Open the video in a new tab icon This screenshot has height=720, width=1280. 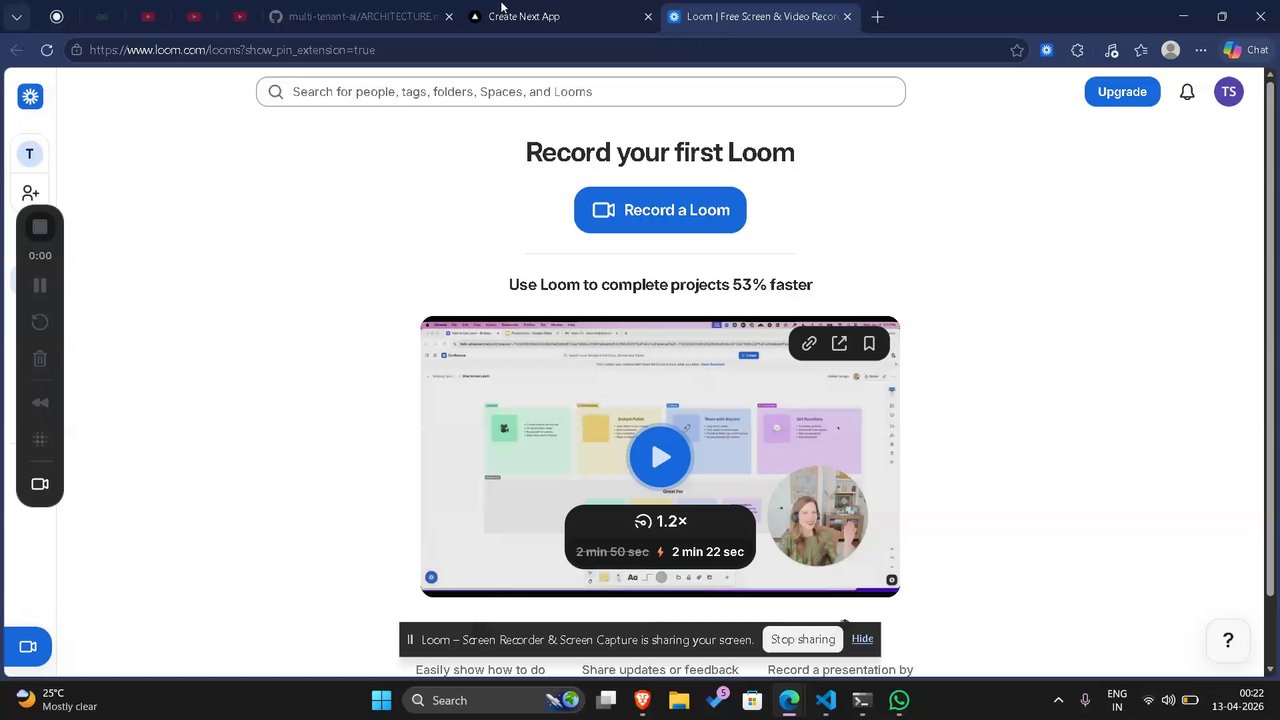[x=839, y=343]
